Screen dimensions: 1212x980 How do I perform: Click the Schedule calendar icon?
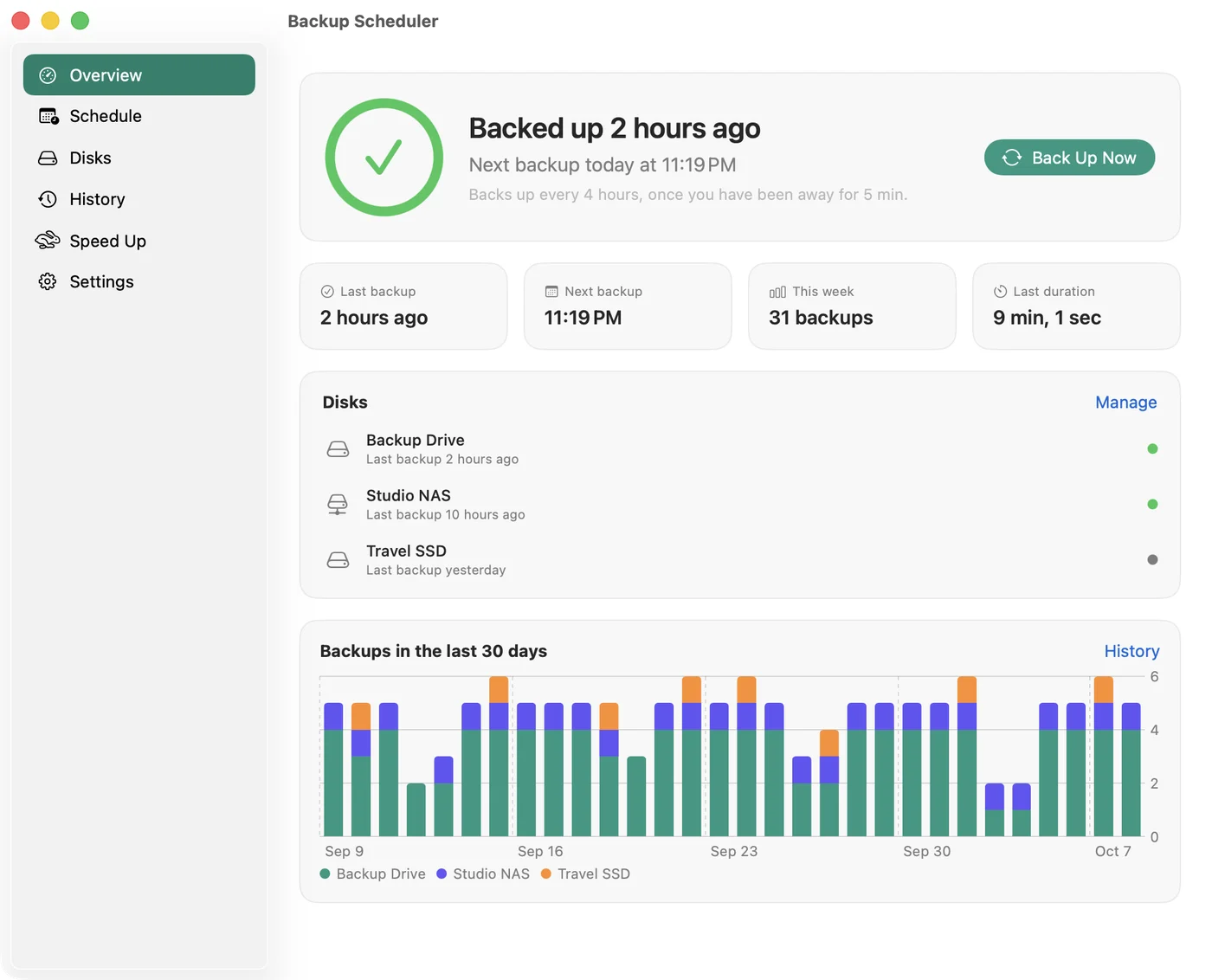point(48,116)
